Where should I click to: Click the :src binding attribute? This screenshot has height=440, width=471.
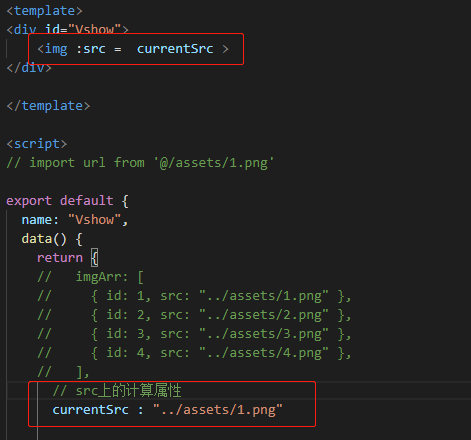(91, 49)
